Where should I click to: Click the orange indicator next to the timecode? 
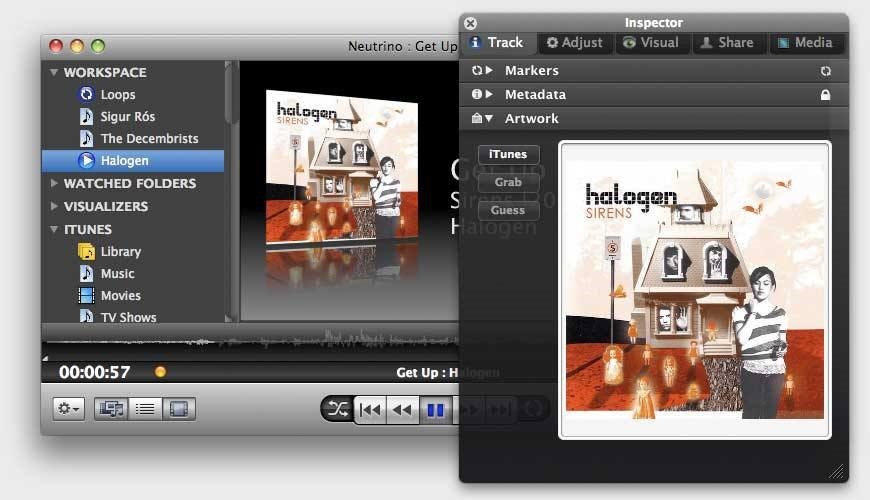click(160, 372)
